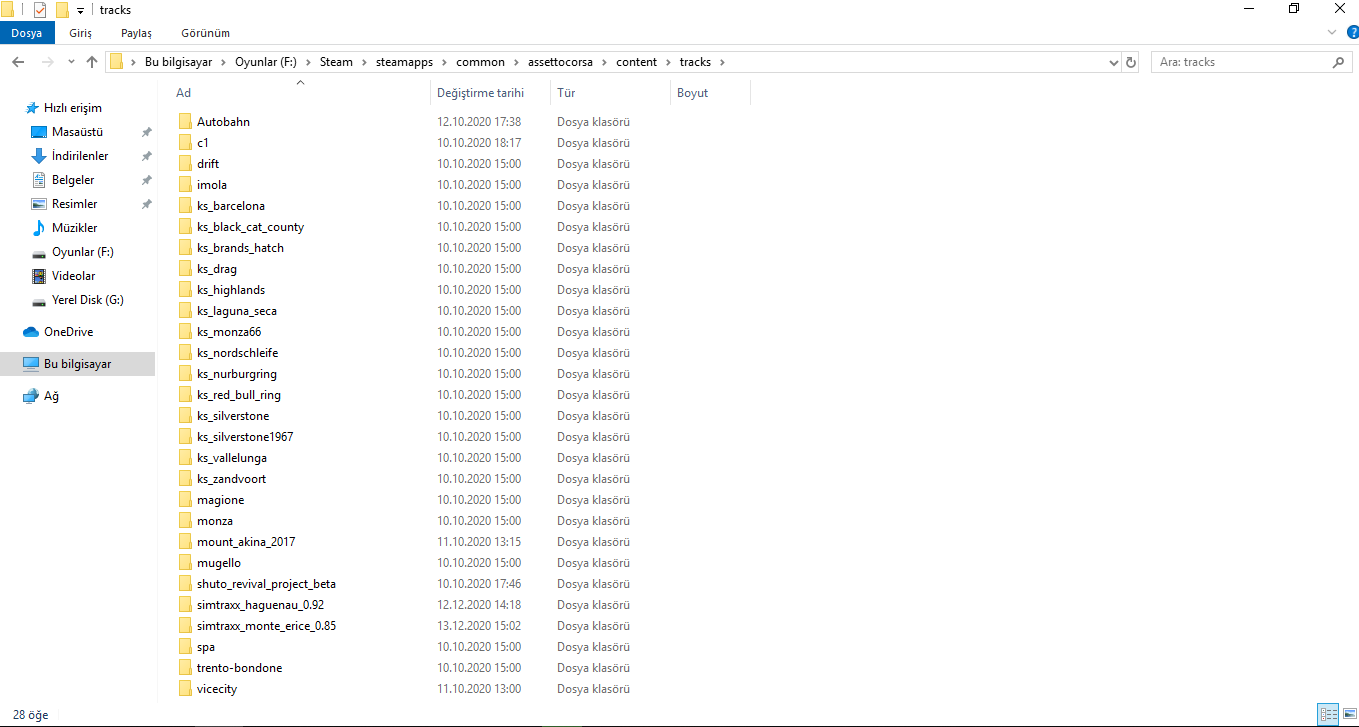Click the date 13.12.2020 15:02
The image size is (1359, 727).
coord(479,626)
